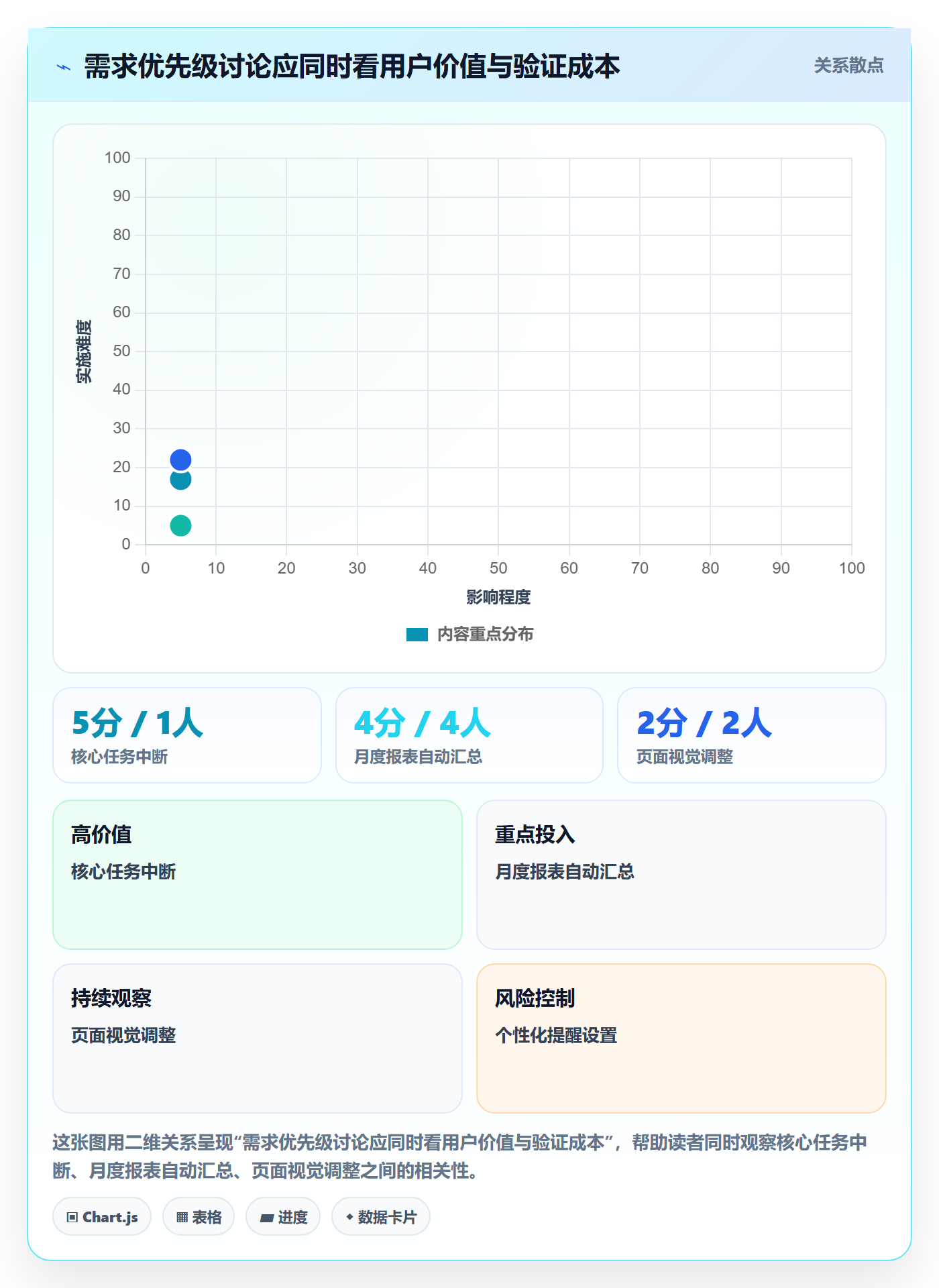Click the 进度 chip

[x=283, y=1217]
